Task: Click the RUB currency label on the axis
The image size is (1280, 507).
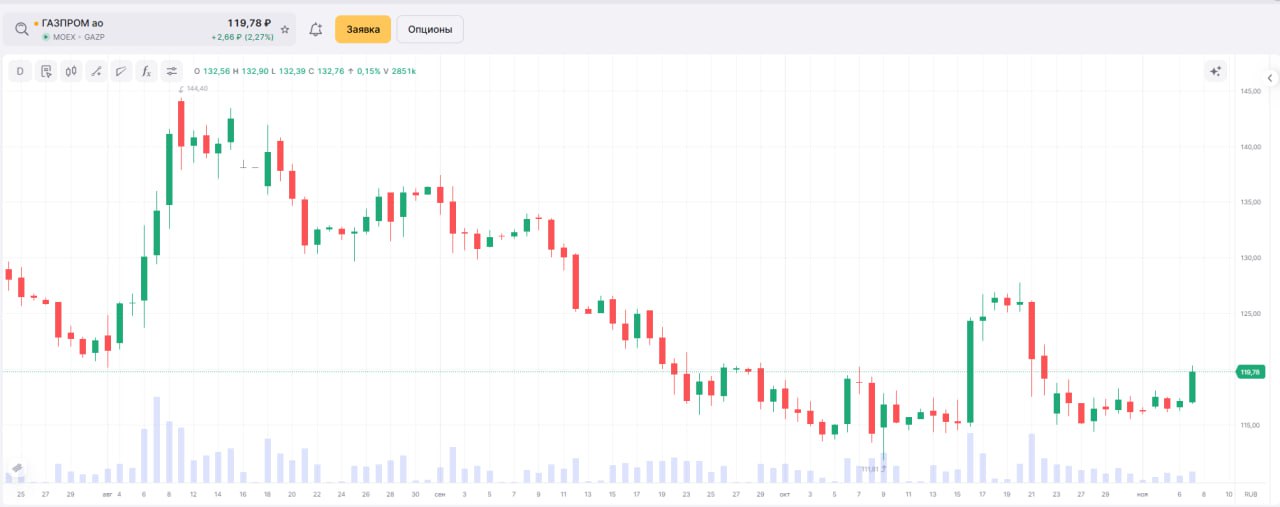Action: 1249,494
